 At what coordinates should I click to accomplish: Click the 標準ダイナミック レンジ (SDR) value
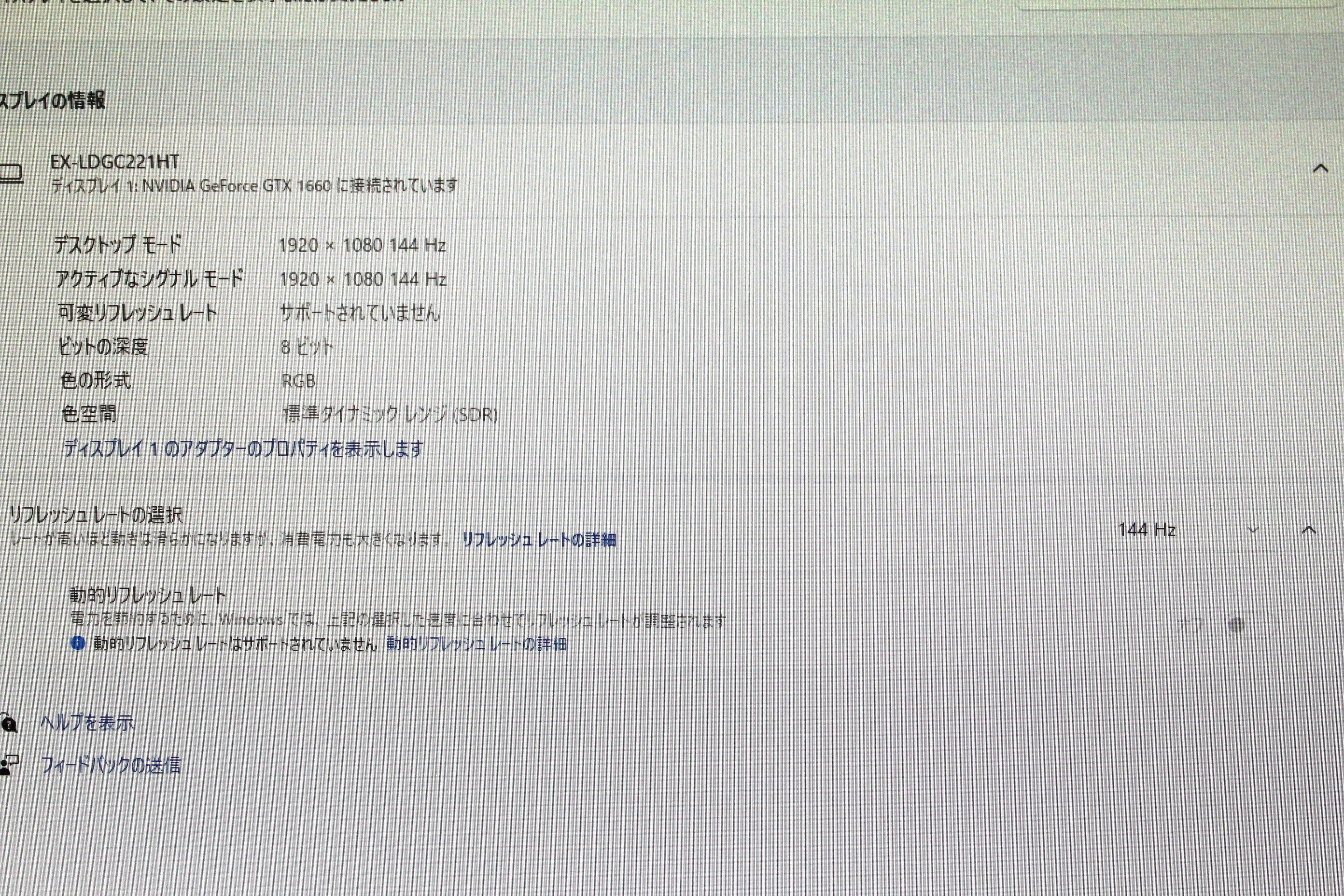[x=390, y=414]
